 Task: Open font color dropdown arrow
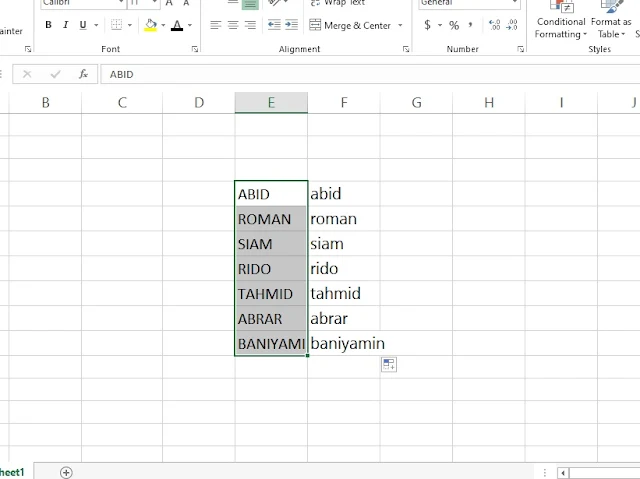[x=190, y=25]
